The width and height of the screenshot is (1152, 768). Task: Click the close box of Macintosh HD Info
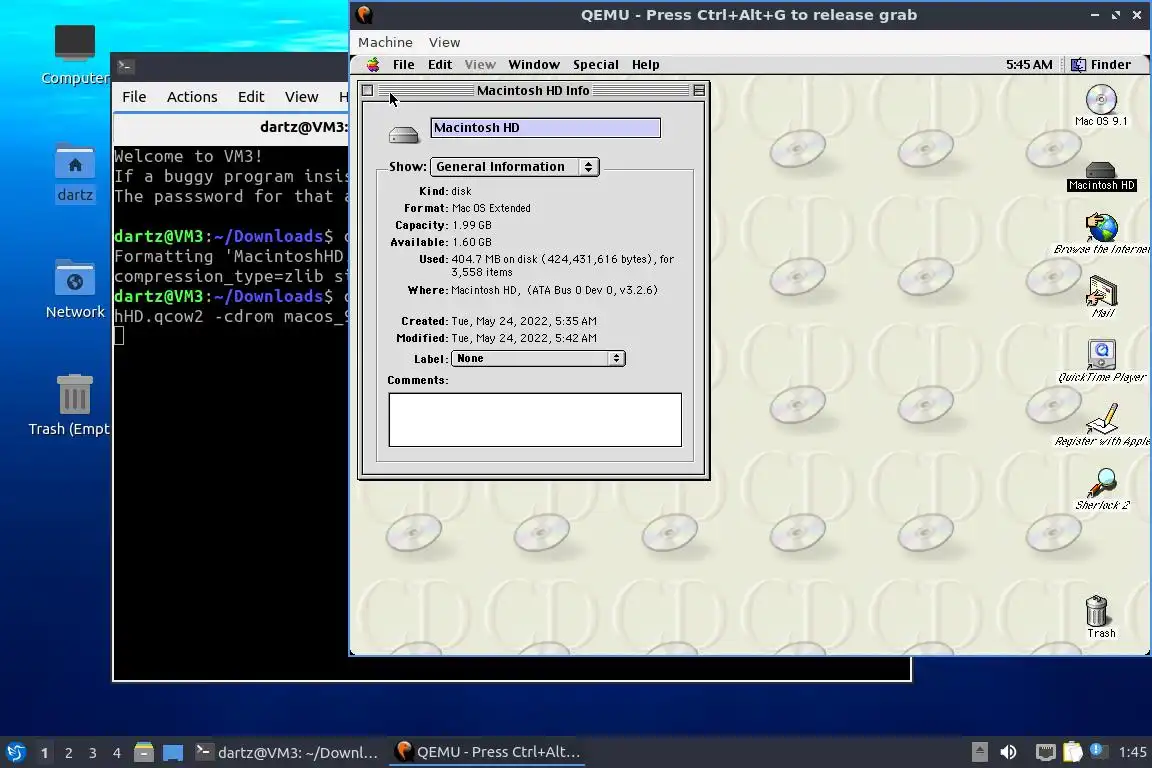point(367,90)
